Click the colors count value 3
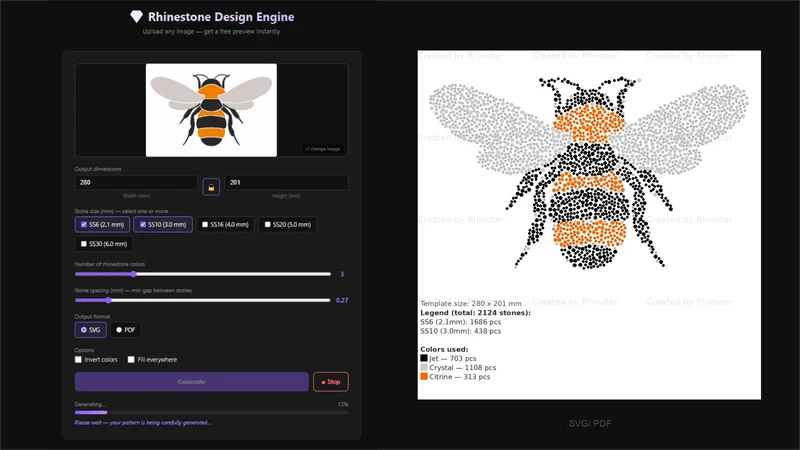 pyautogui.click(x=342, y=274)
